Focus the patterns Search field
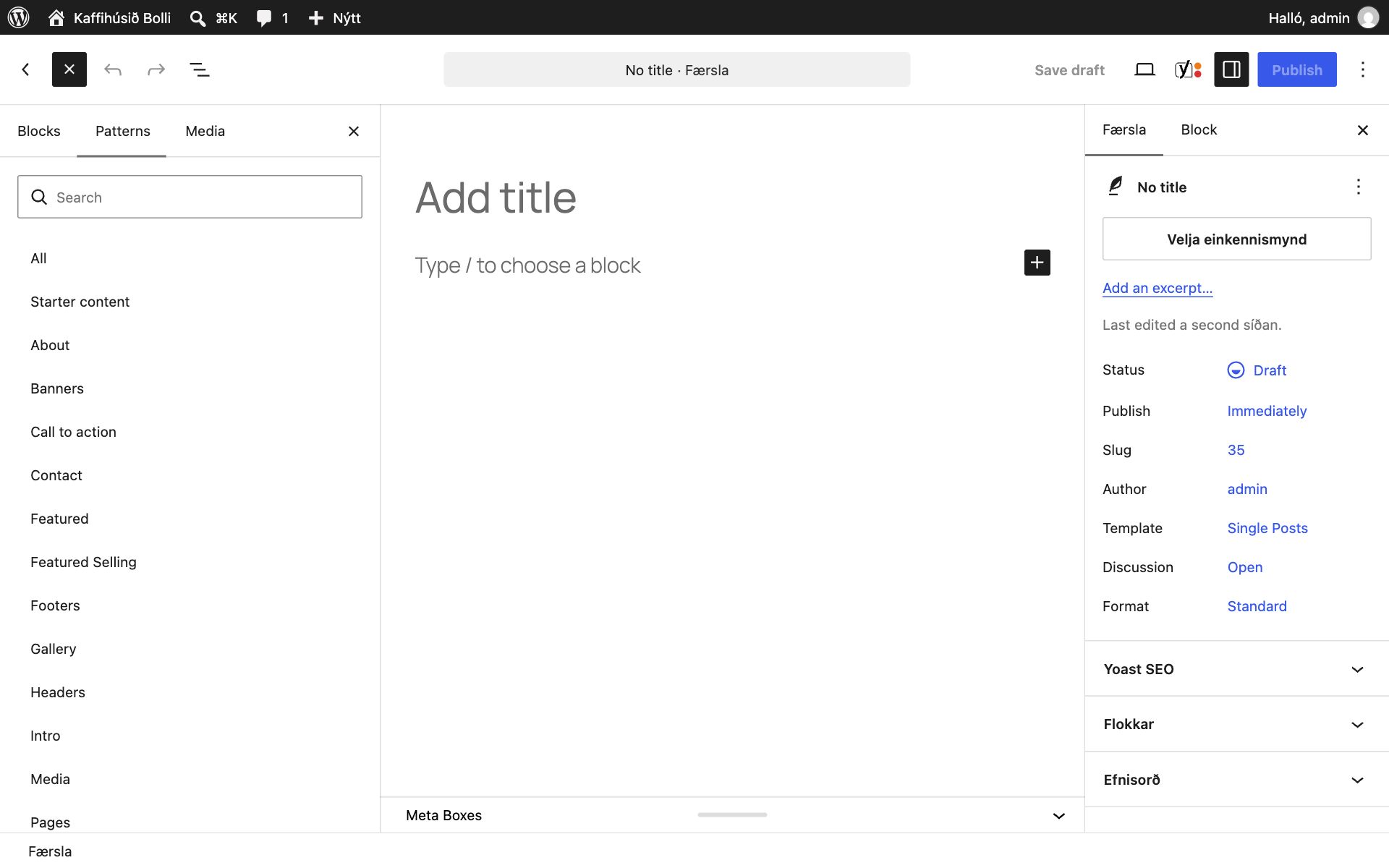This screenshot has width=1389, height=868. coord(190,197)
